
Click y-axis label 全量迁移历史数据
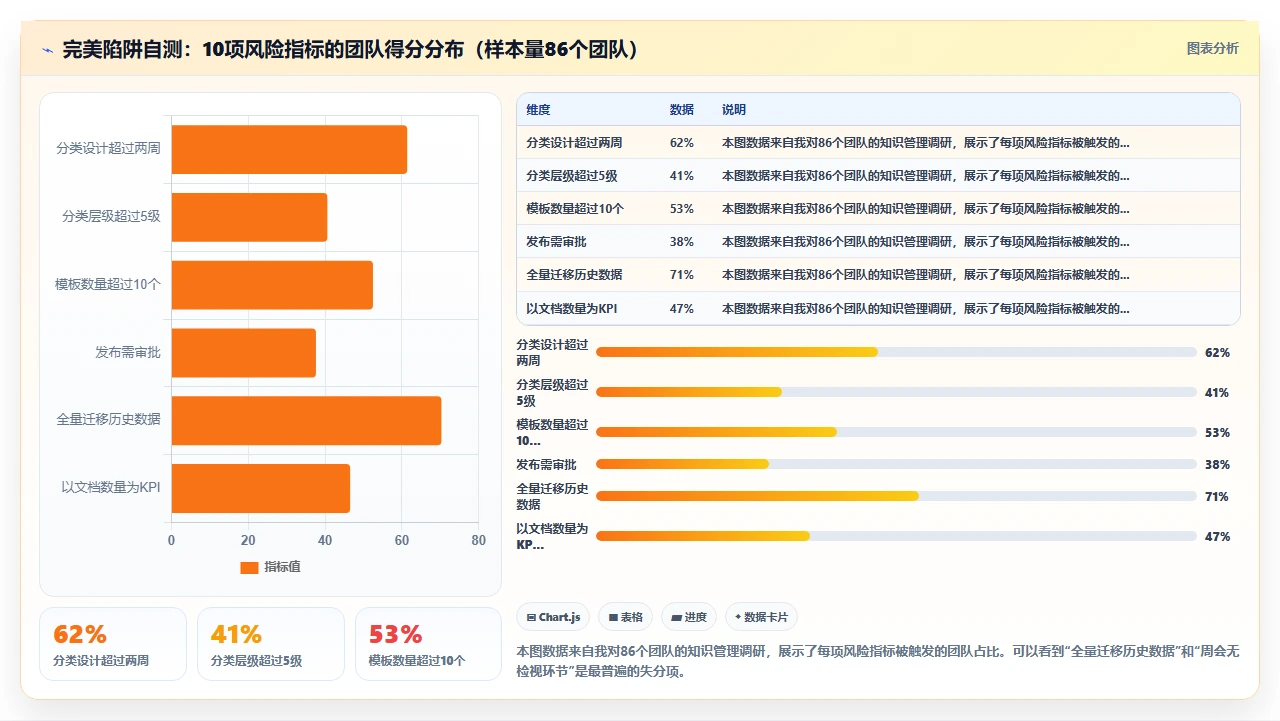pos(108,420)
